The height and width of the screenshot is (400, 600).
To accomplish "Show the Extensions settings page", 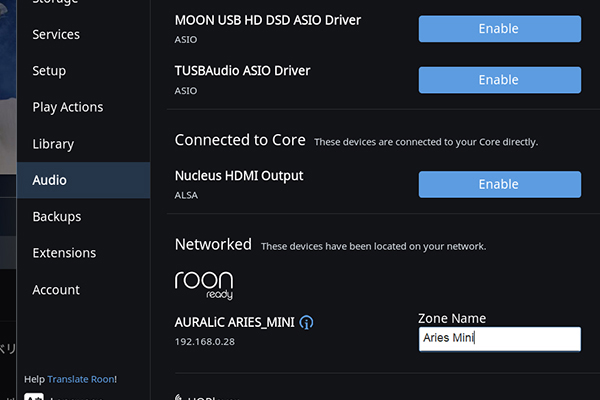I will pos(64,253).
